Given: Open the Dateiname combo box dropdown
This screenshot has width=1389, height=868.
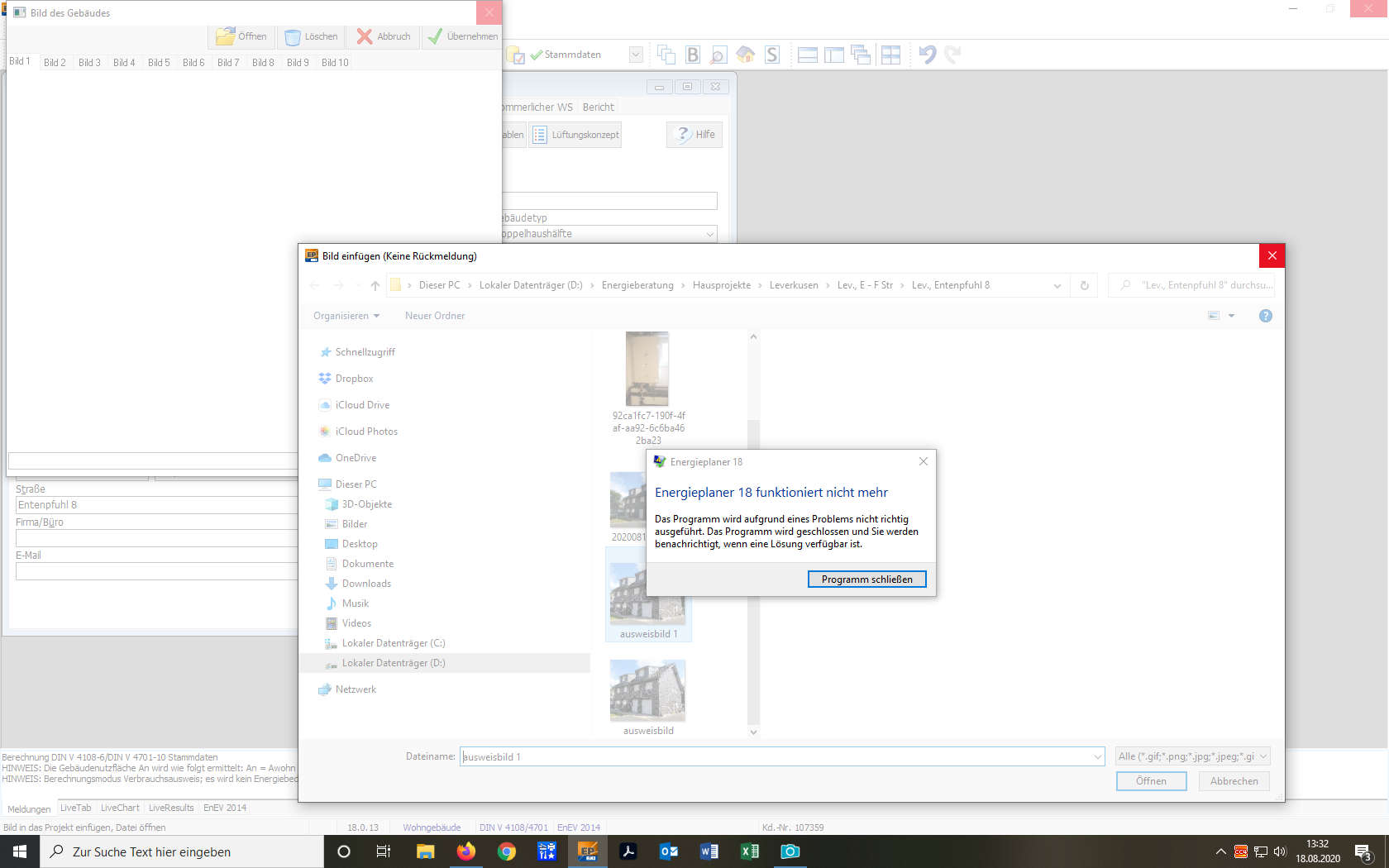Looking at the screenshot, I should click(1097, 756).
